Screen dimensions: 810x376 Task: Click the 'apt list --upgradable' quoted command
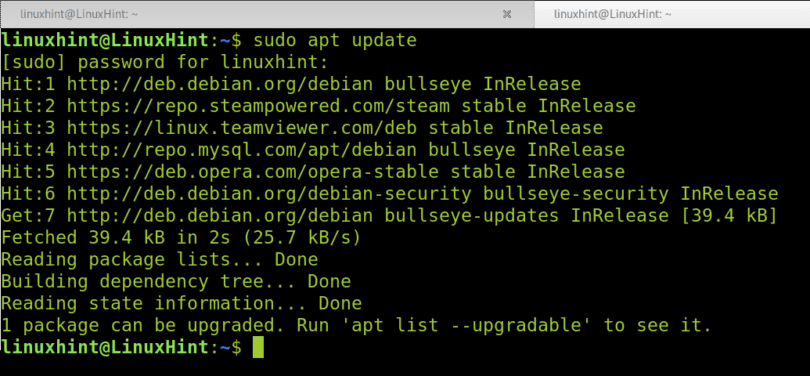[466, 325]
